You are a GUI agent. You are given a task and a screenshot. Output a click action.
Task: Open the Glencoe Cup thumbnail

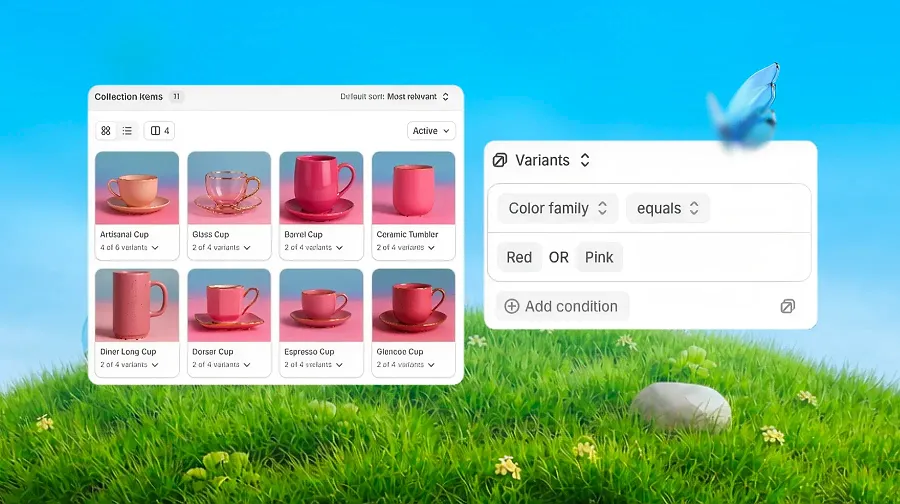click(x=413, y=305)
